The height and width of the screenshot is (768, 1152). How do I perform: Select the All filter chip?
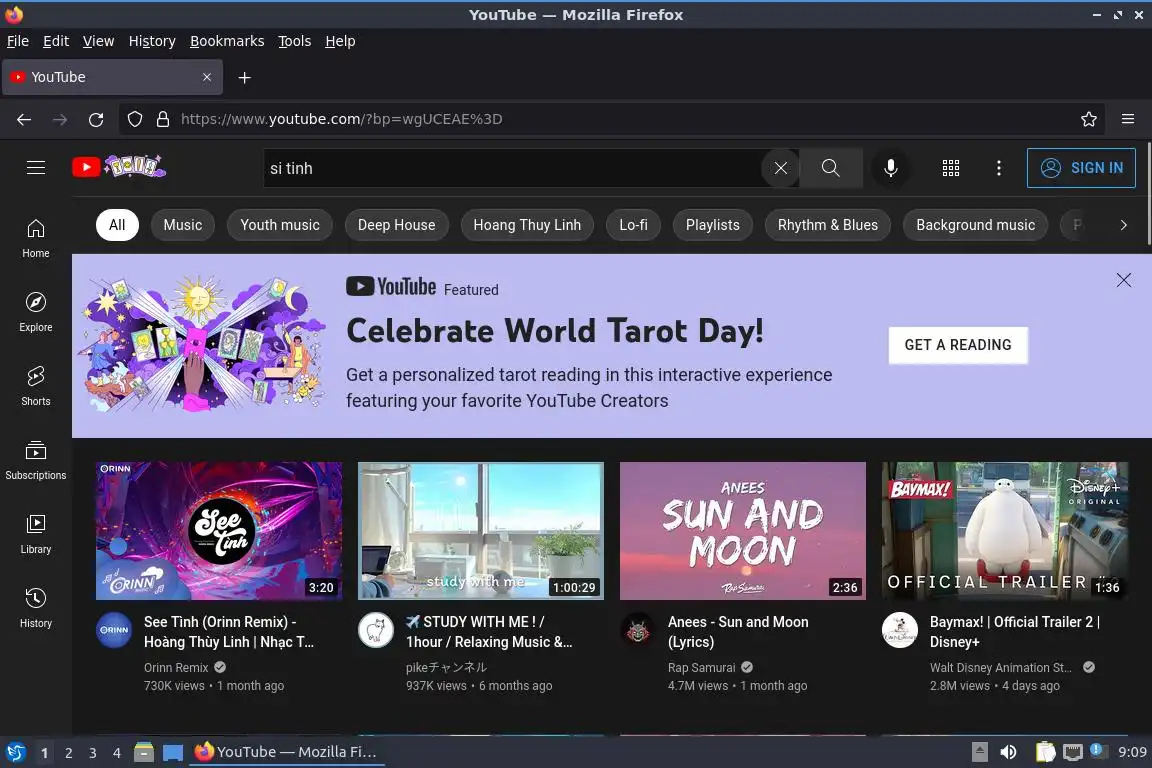(117, 225)
